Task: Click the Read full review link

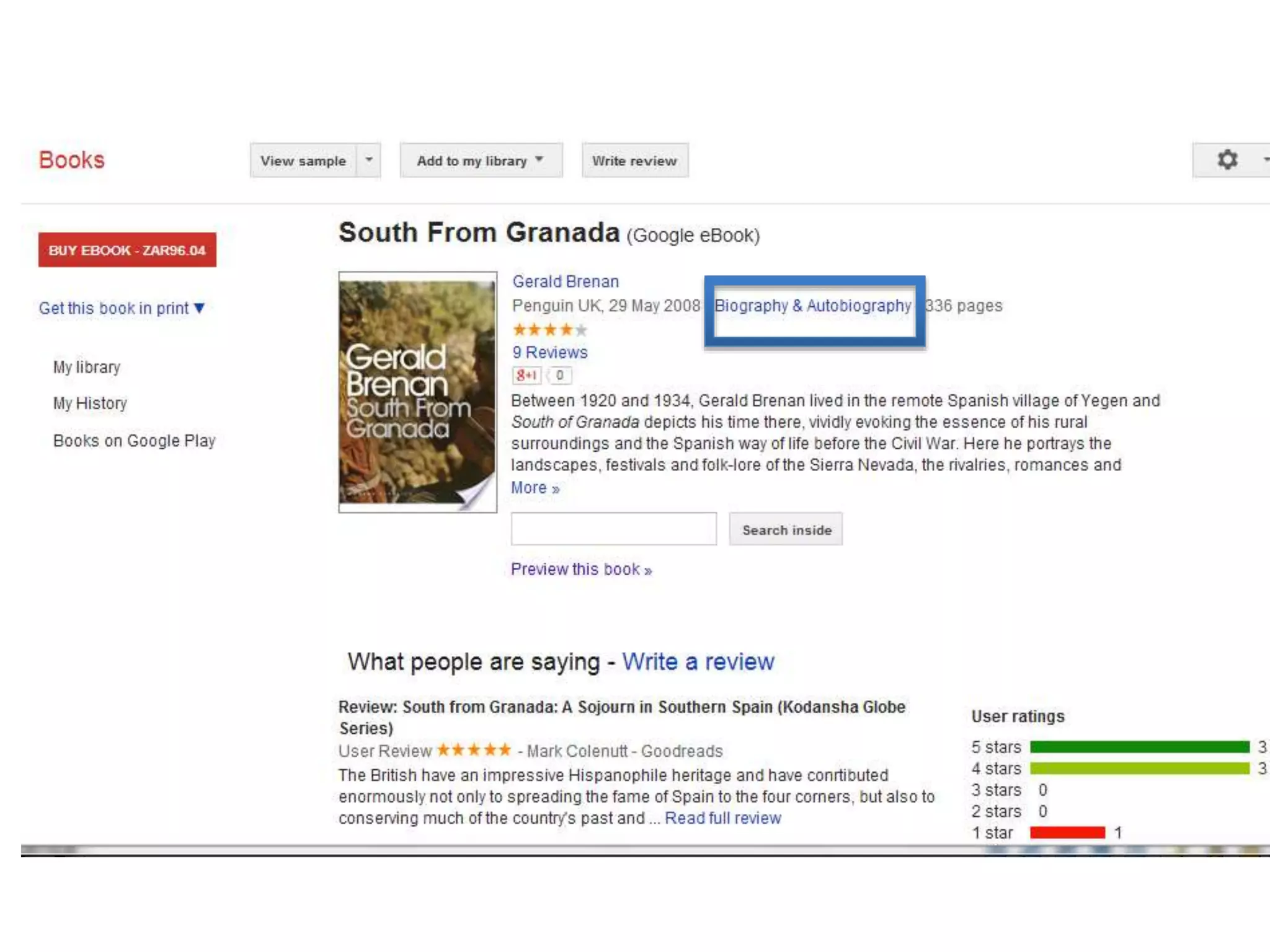Action: [x=722, y=818]
